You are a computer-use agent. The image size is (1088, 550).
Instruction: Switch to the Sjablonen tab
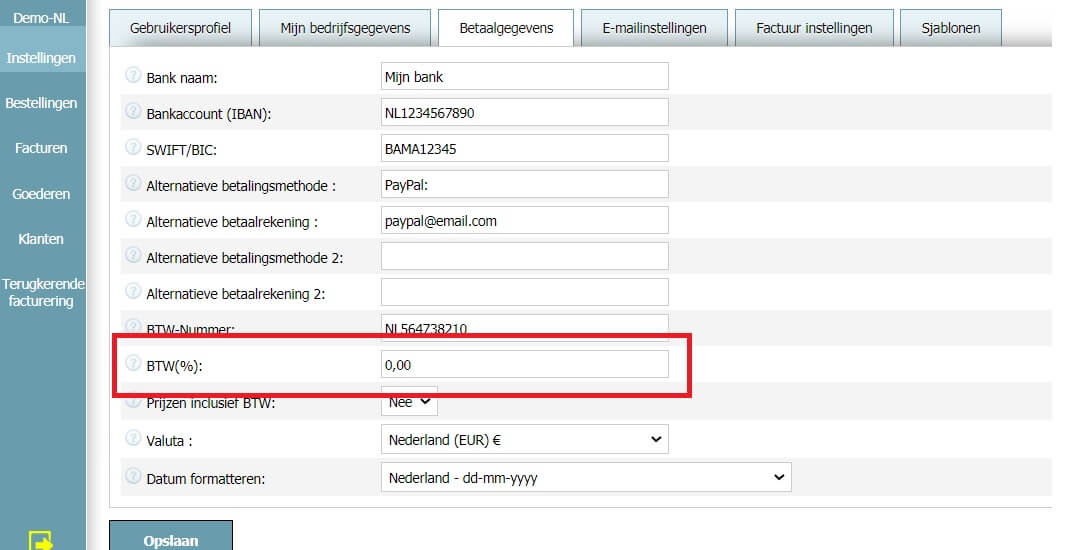point(951,28)
